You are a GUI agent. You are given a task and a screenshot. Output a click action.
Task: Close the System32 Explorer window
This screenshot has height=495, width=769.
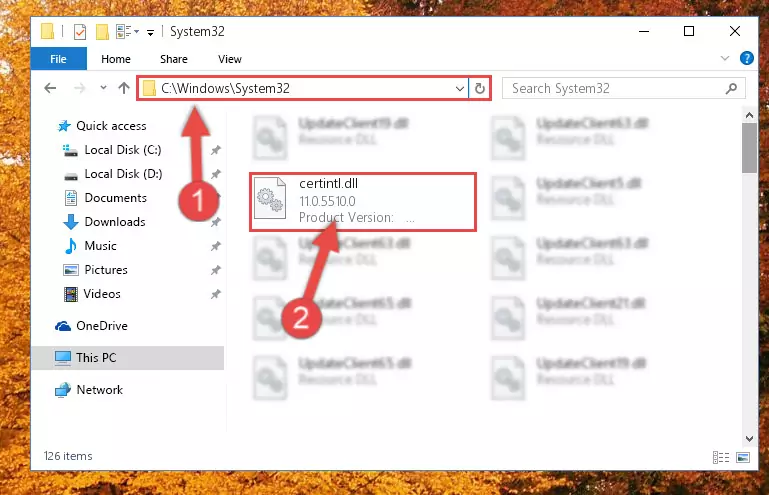point(735,31)
